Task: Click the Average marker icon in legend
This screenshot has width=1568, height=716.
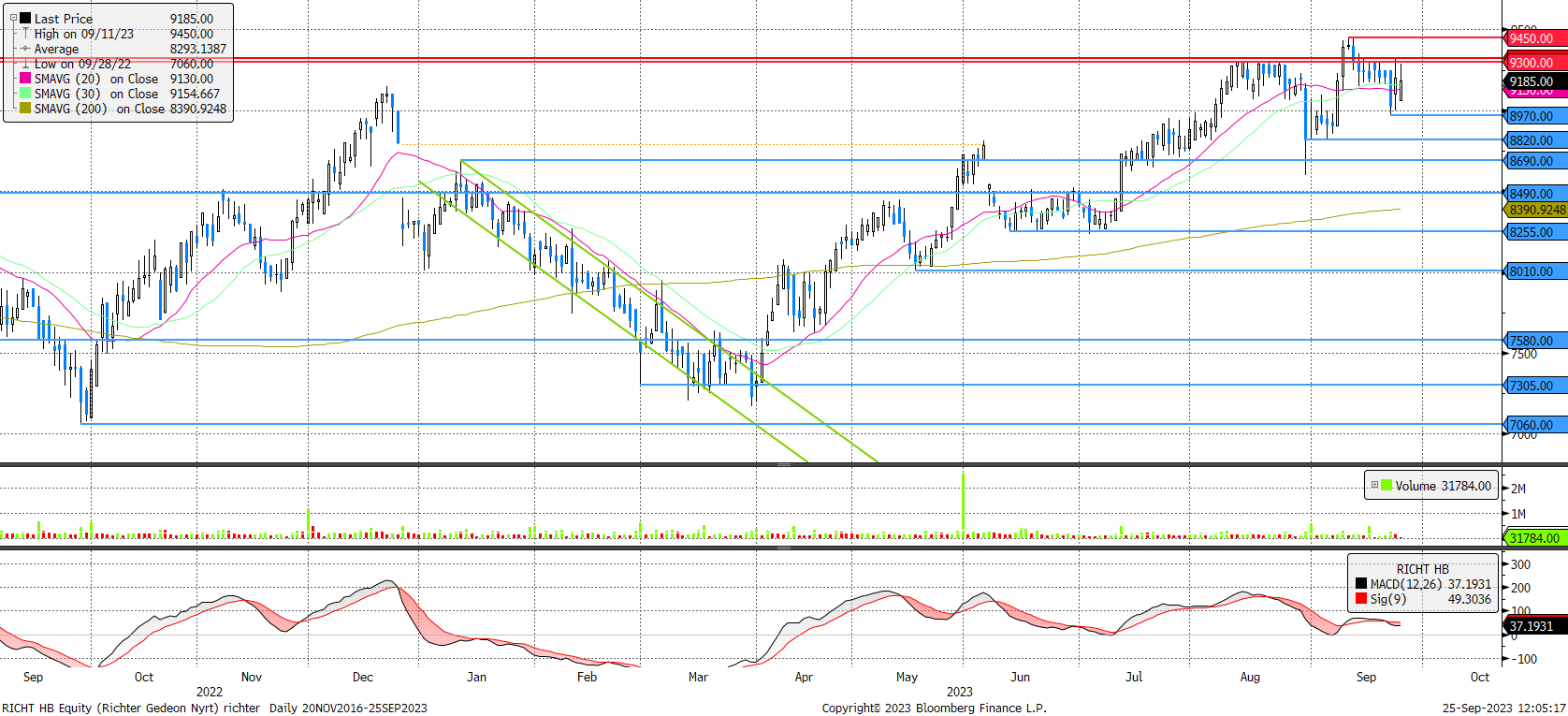Action: tap(25, 49)
